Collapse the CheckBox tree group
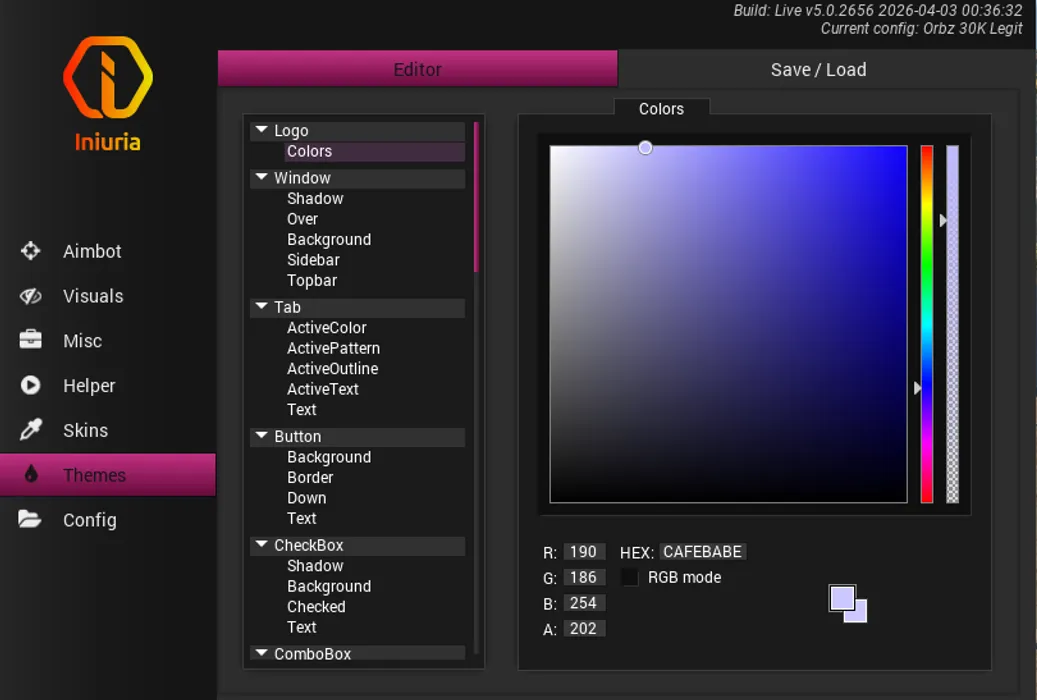This screenshot has width=1037, height=700. (x=262, y=545)
